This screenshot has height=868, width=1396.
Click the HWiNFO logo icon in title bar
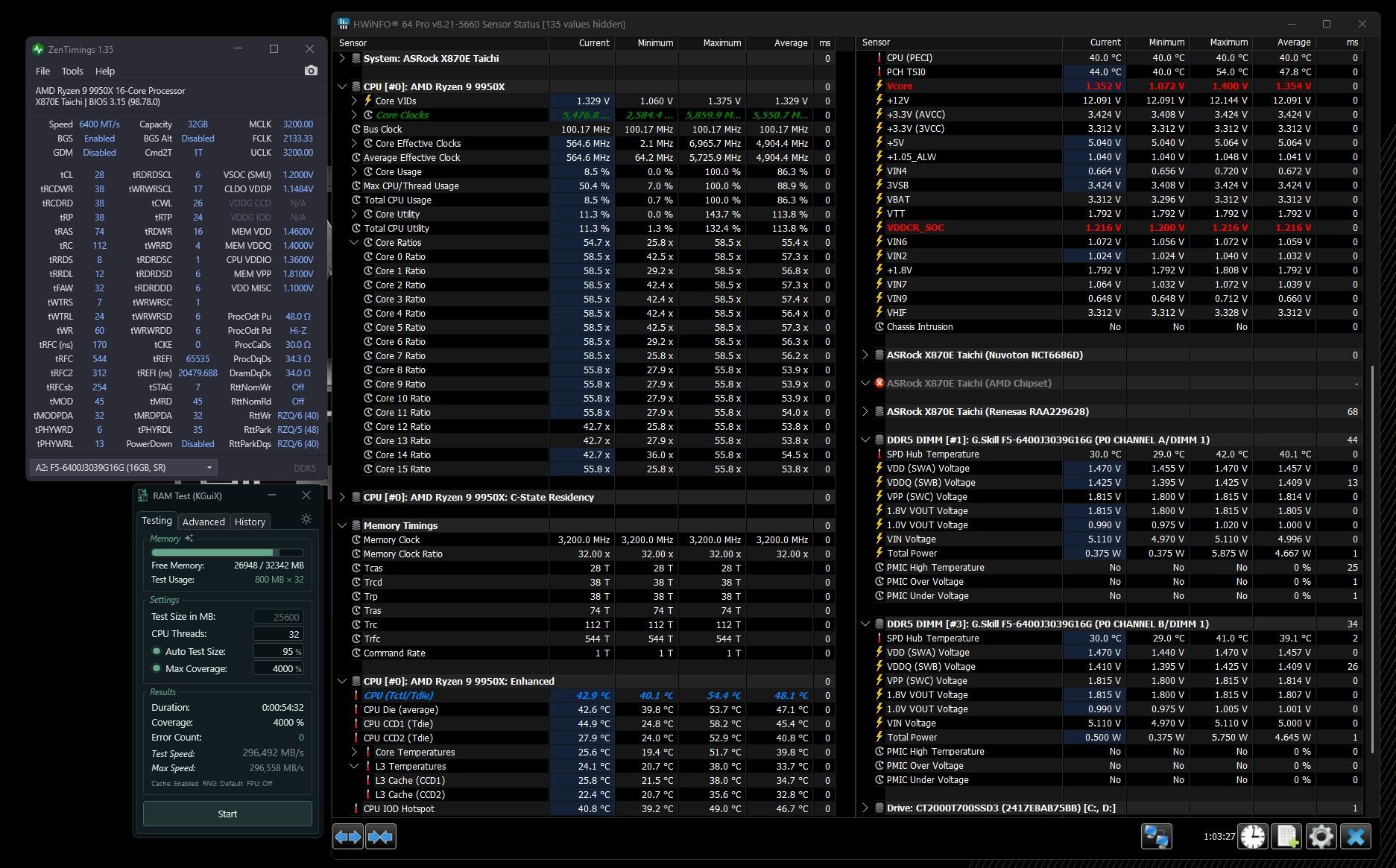click(x=344, y=24)
